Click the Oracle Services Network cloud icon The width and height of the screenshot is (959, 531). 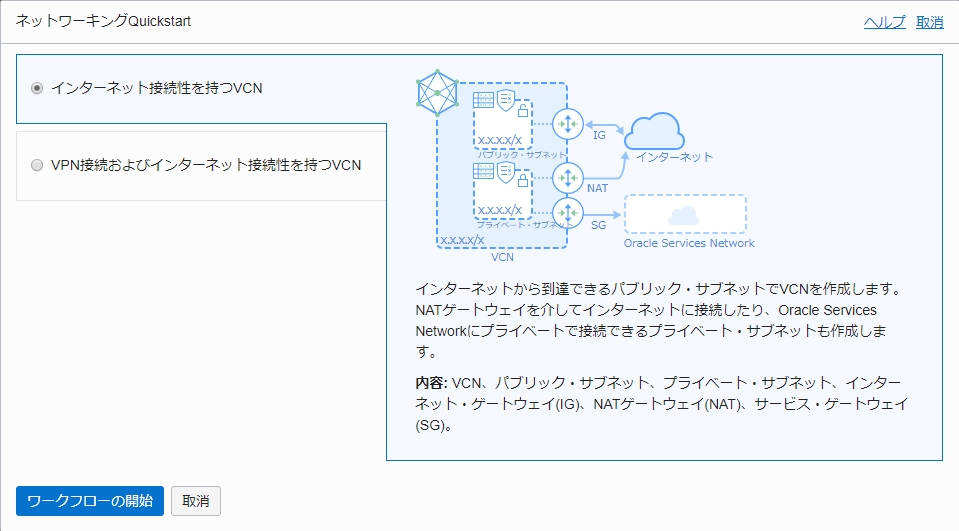(x=683, y=215)
